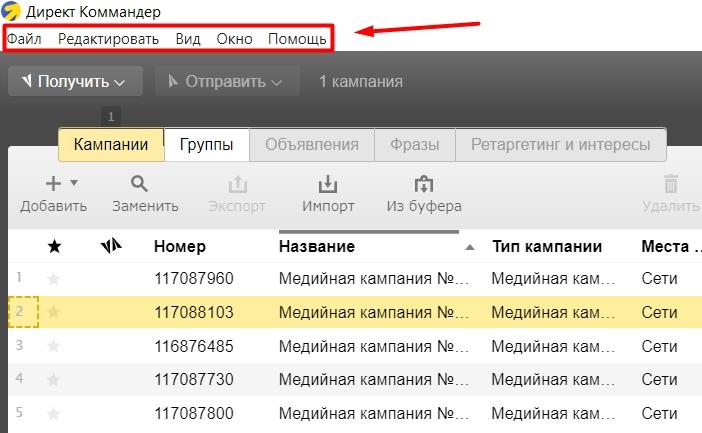Click the Из буфера label
This screenshot has width=702, height=433.
coord(424,206)
